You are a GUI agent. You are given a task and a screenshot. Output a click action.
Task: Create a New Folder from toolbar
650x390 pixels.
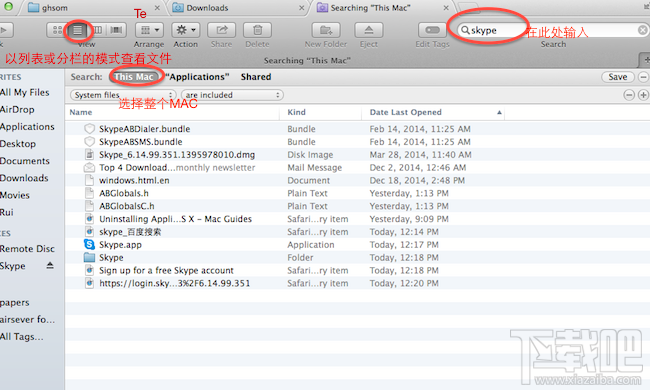point(325,30)
